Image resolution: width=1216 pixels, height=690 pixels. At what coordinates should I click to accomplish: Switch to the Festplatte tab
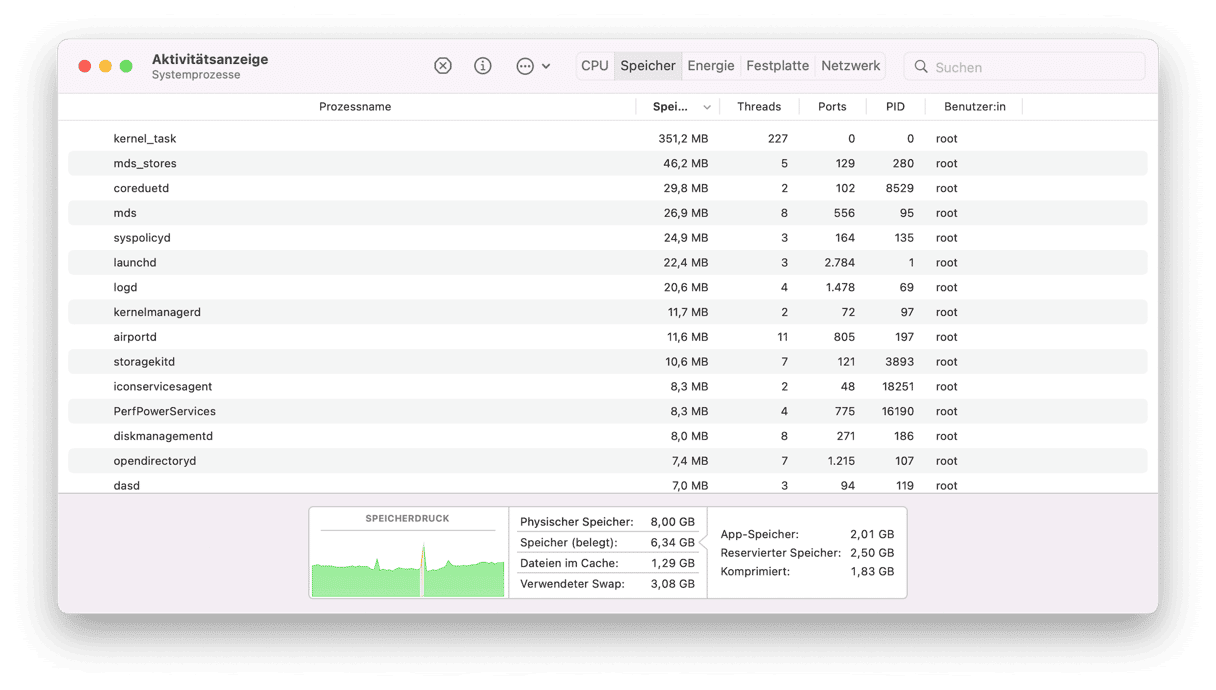[778, 66]
